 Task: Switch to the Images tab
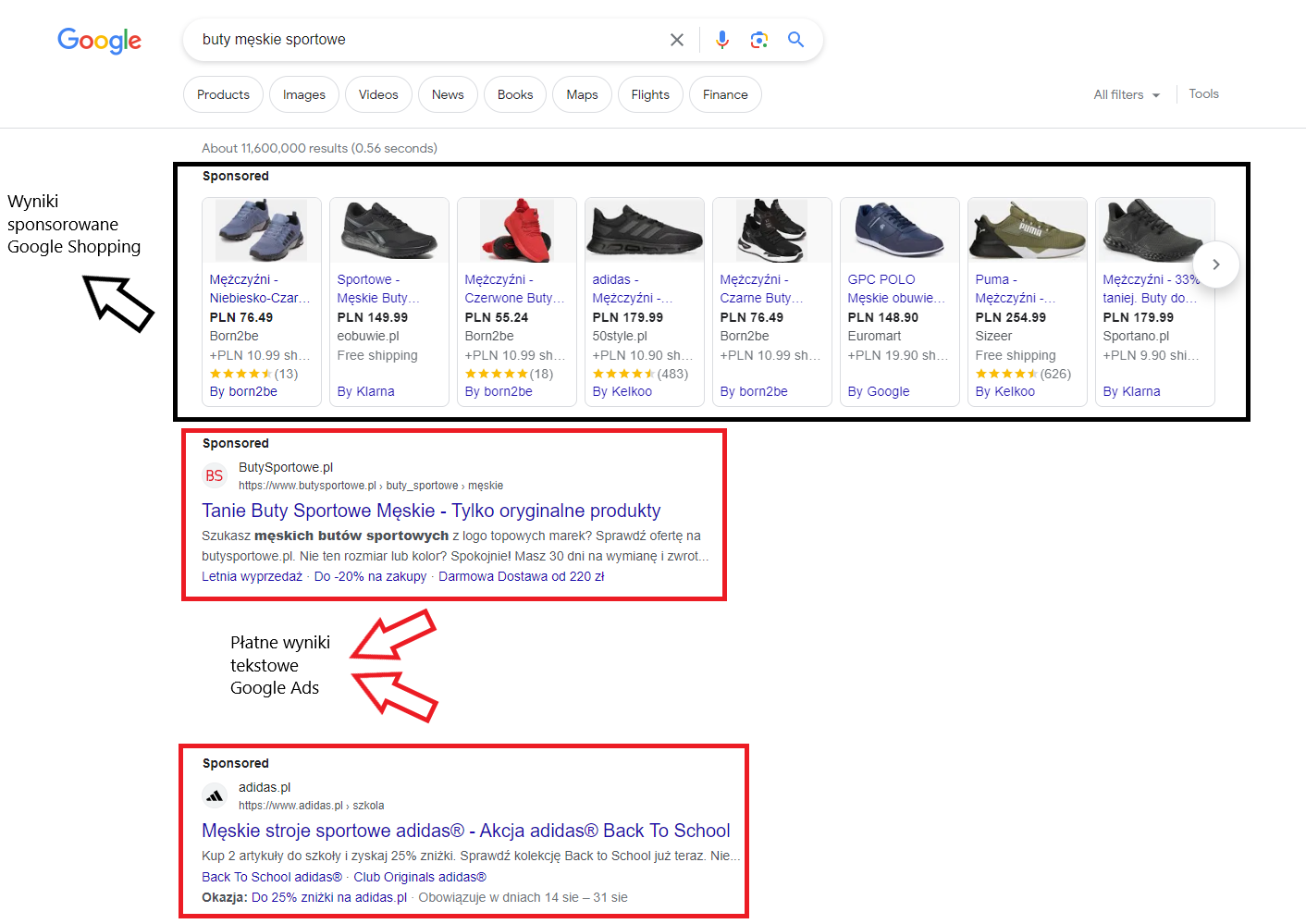(304, 94)
